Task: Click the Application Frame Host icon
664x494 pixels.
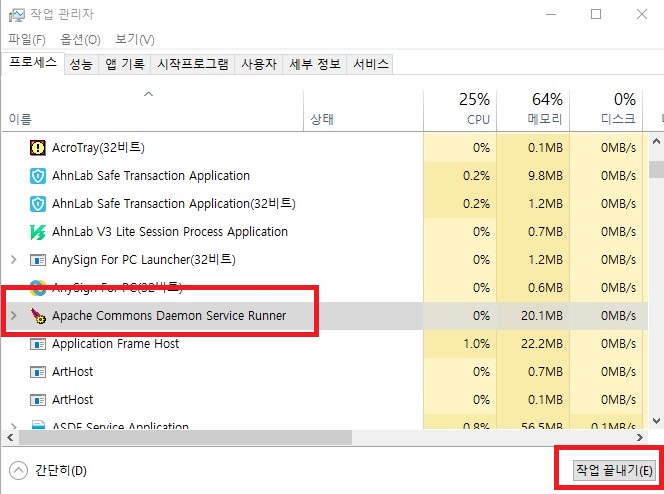Action: coord(38,344)
